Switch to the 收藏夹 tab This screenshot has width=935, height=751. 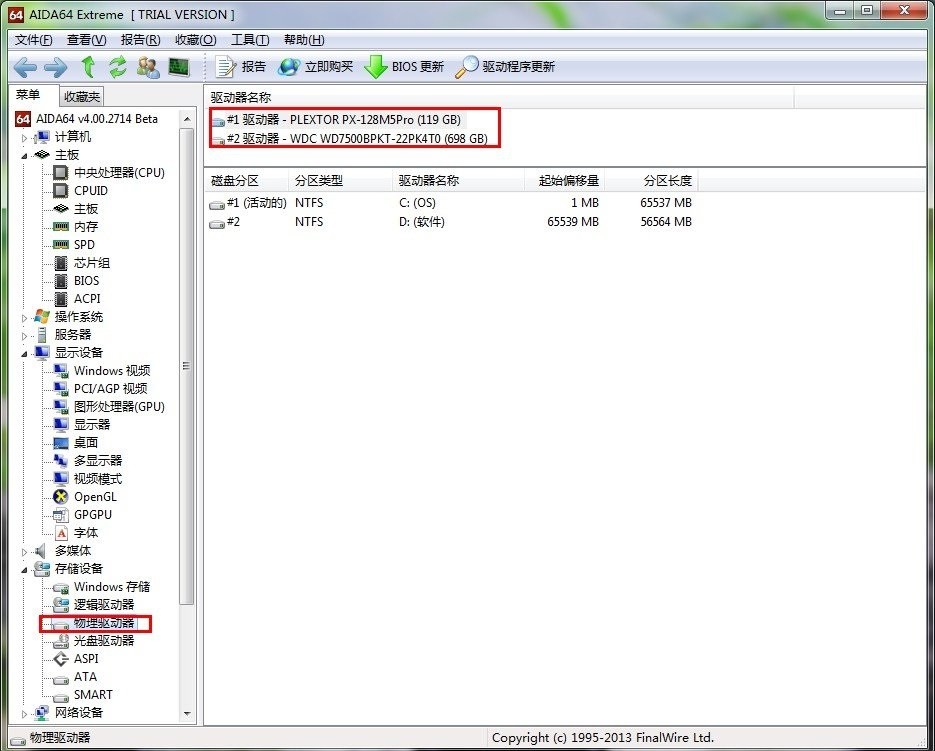[x=82, y=97]
